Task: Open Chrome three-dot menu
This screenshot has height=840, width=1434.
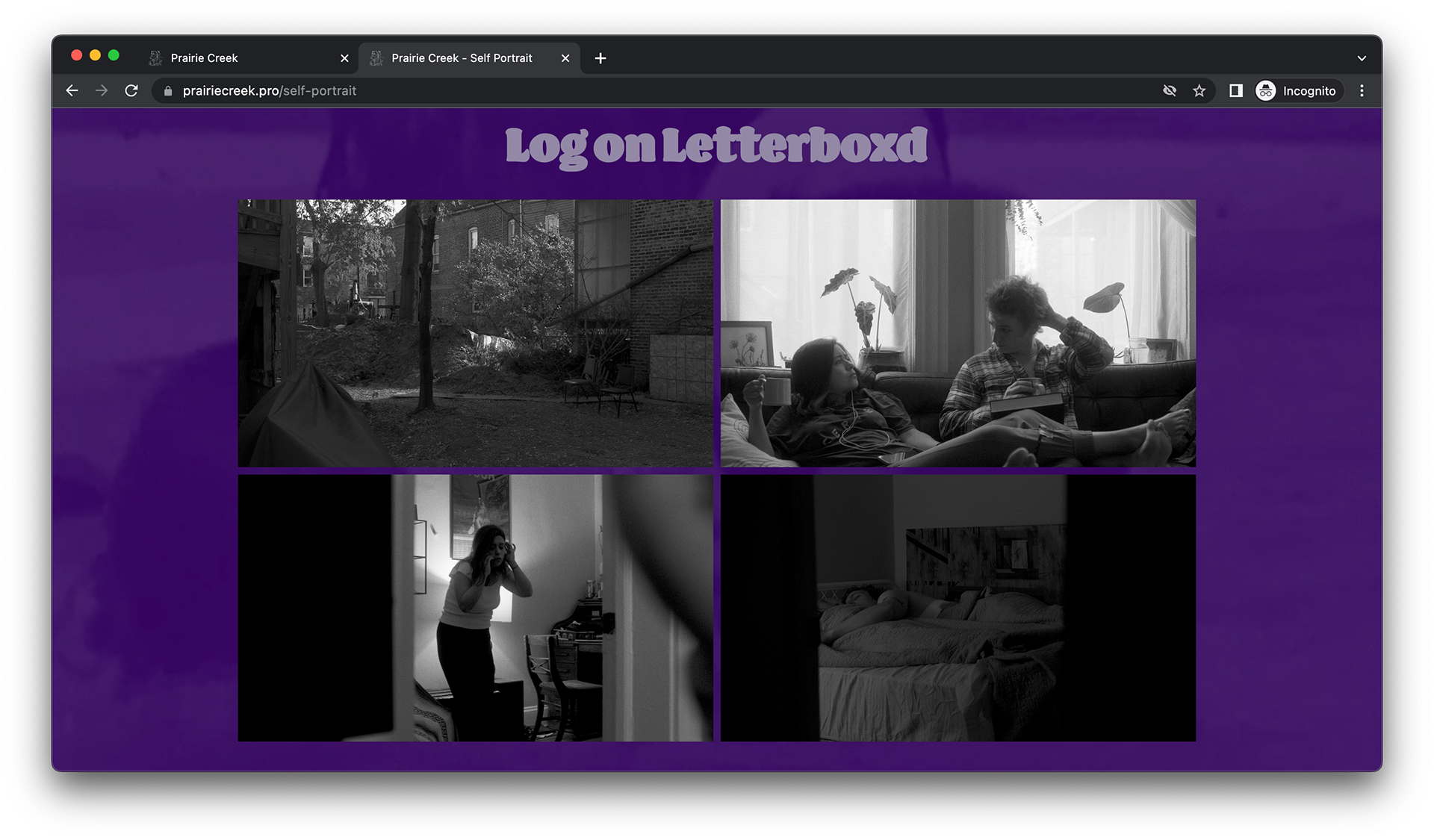Action: (x=1362, y=91)
